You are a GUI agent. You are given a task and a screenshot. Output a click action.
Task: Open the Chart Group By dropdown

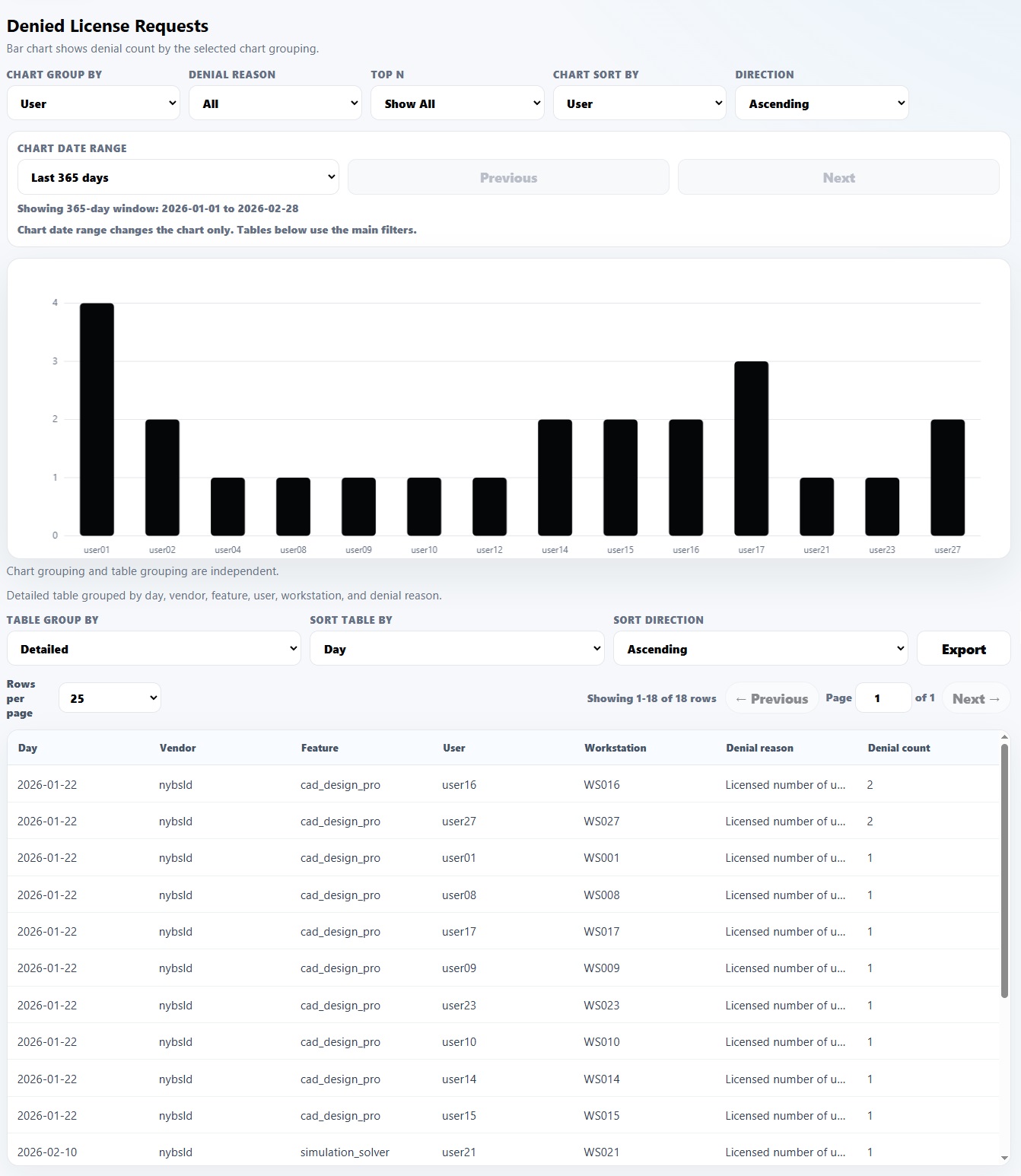93,103
